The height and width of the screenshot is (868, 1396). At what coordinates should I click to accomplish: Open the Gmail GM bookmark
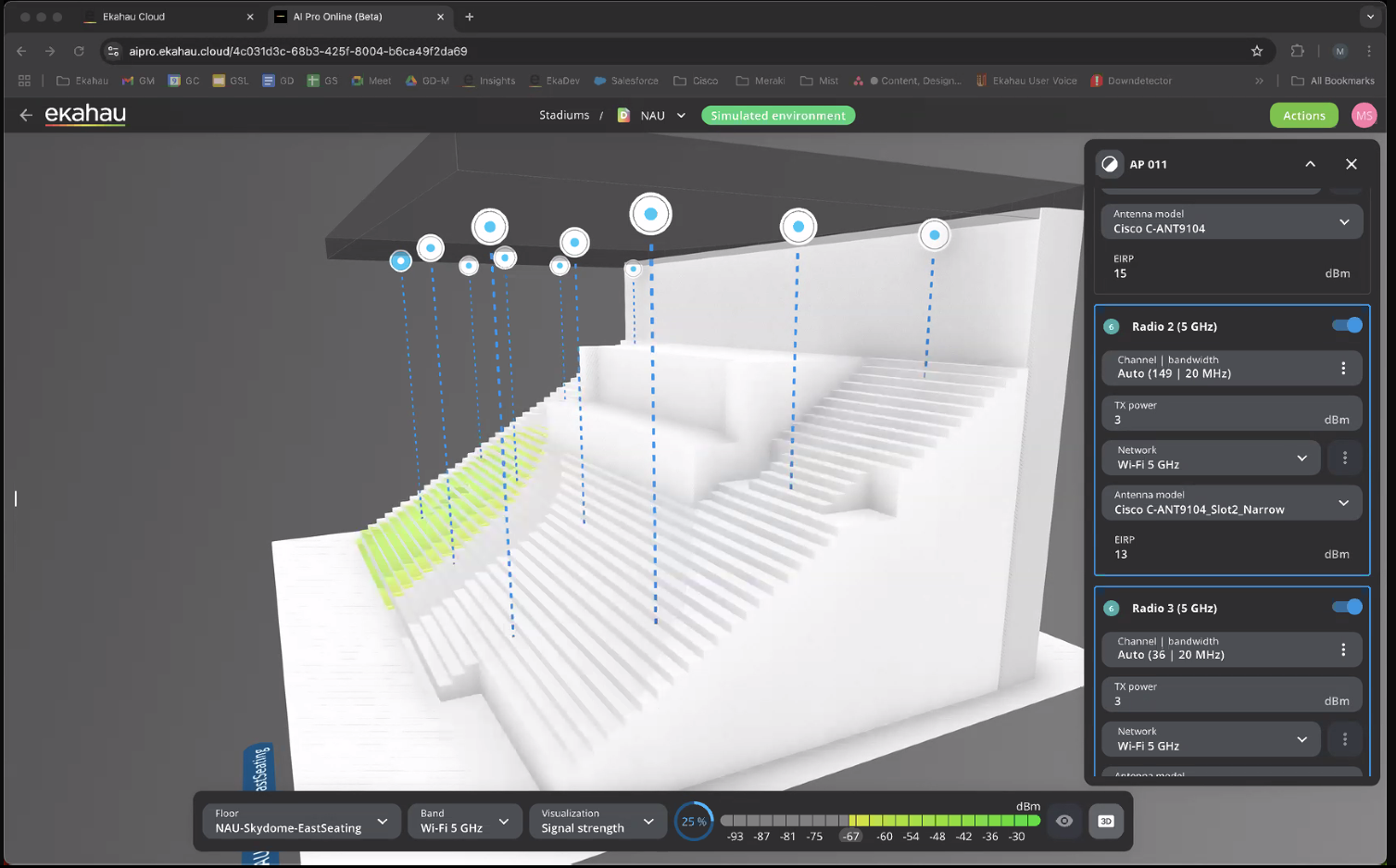pos(138,81)
